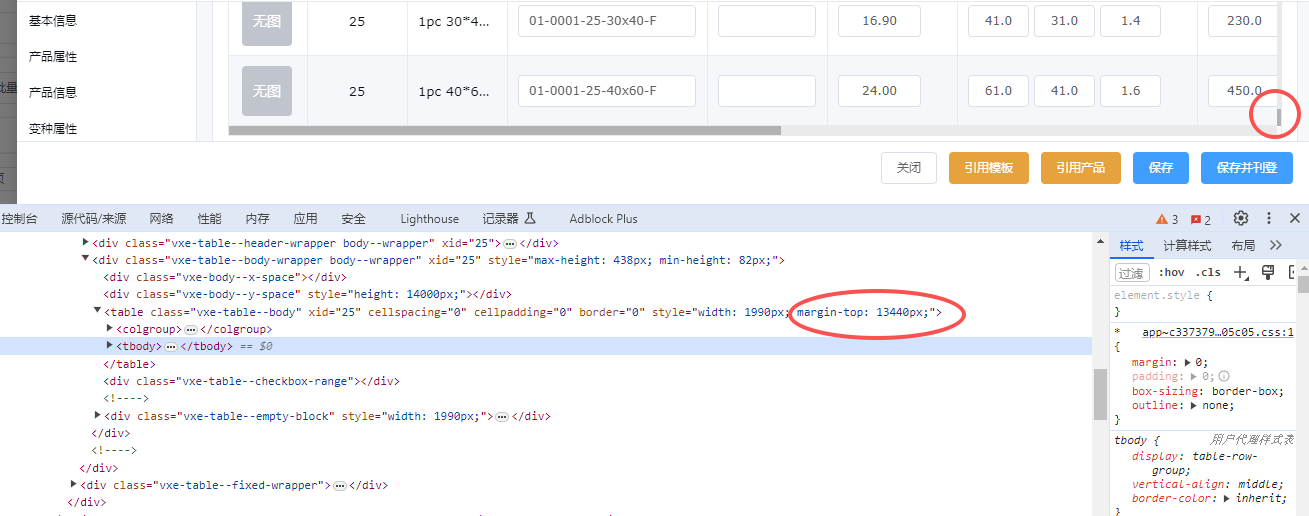The height and width of the screenshot is (516, 1309).
Task: Open DevTools settings gear
Action: point(1241,218)
